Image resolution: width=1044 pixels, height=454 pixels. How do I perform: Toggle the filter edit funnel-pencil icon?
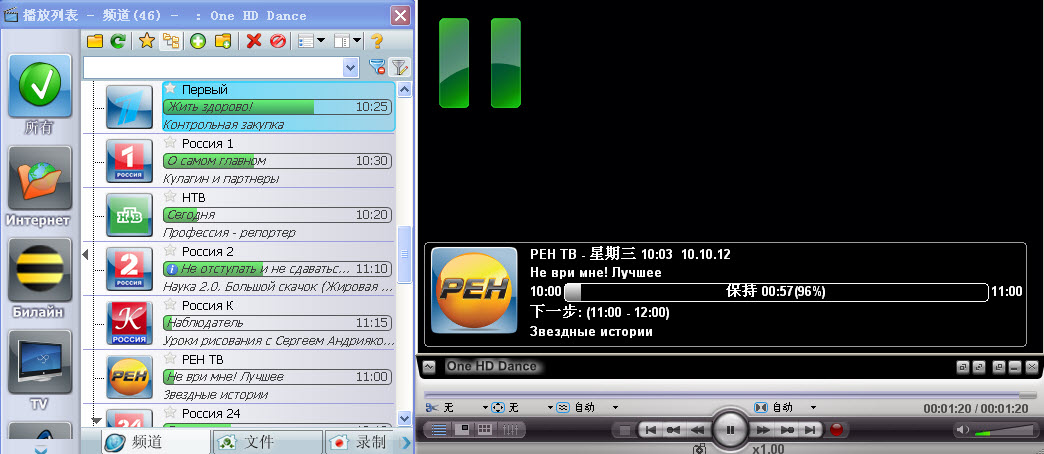pyautogui.click(x=399, y=67)
